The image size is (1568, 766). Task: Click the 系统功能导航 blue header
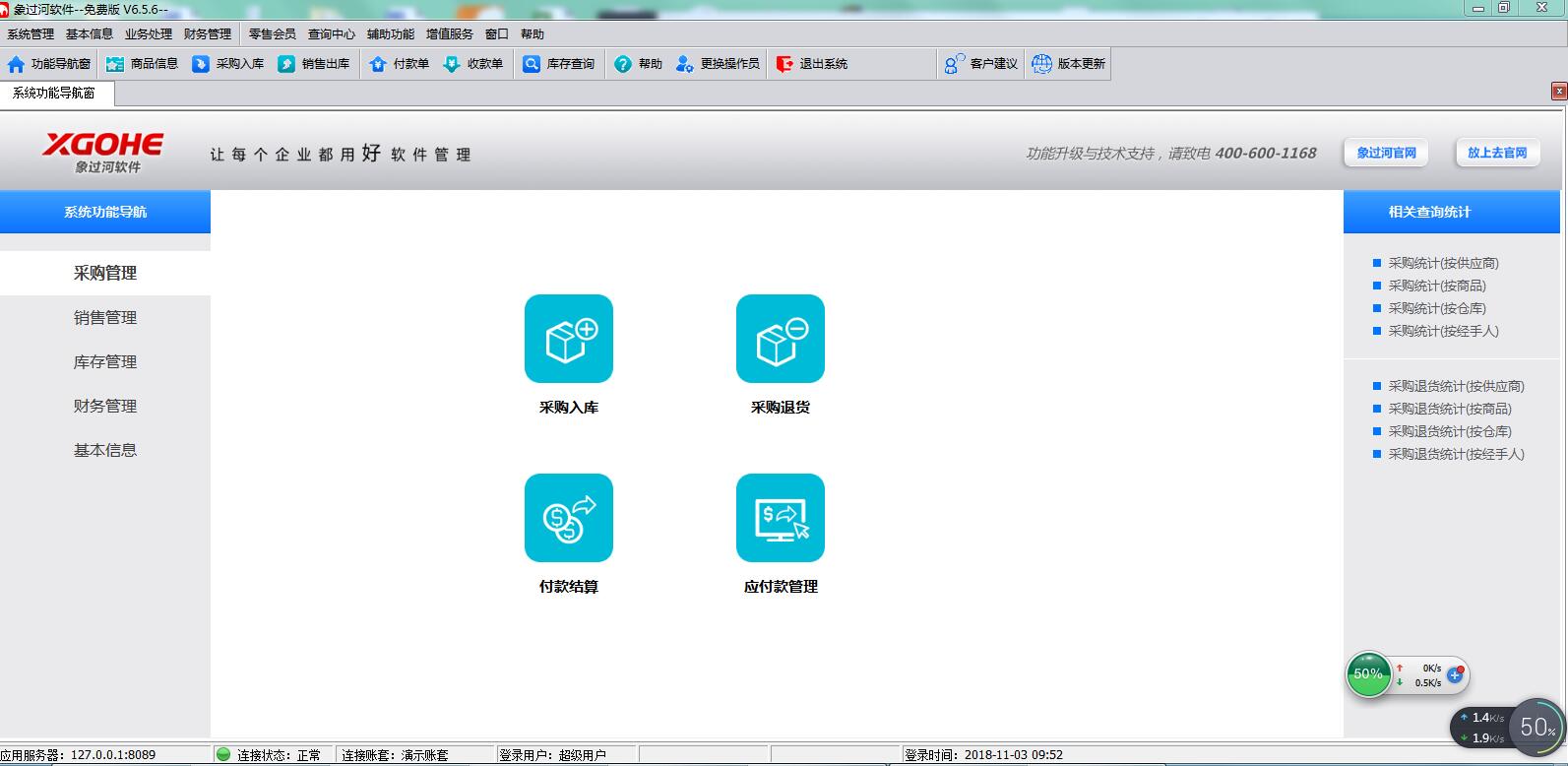tap(105, 212)
